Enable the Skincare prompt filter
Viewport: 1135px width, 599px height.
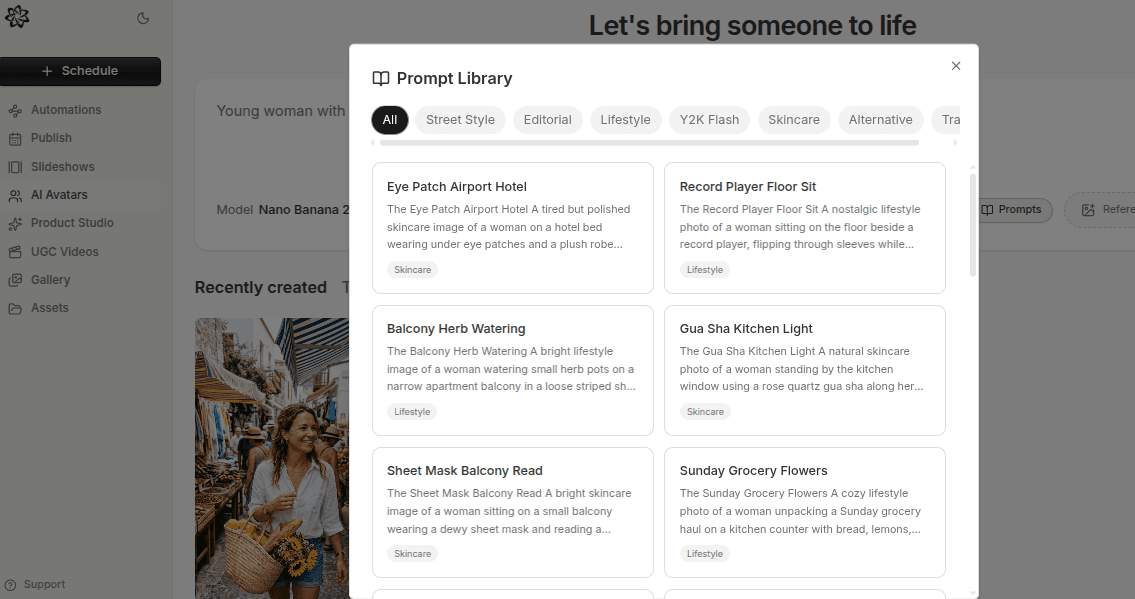coord(794,119)
